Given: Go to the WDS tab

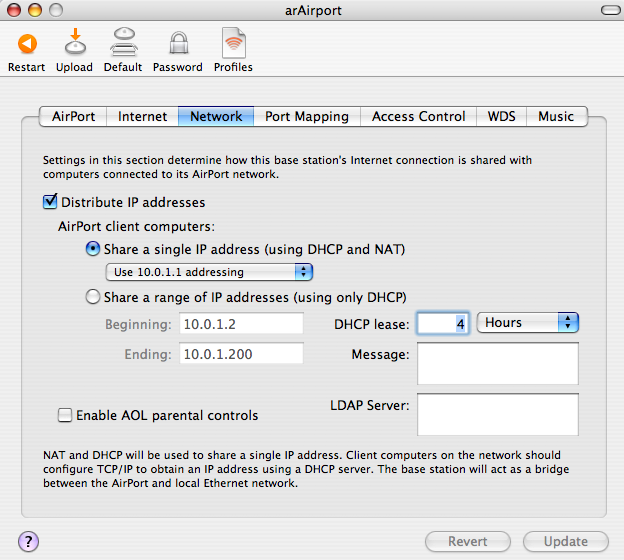Looking at the screenshot, I should click(x=501, y=116).
